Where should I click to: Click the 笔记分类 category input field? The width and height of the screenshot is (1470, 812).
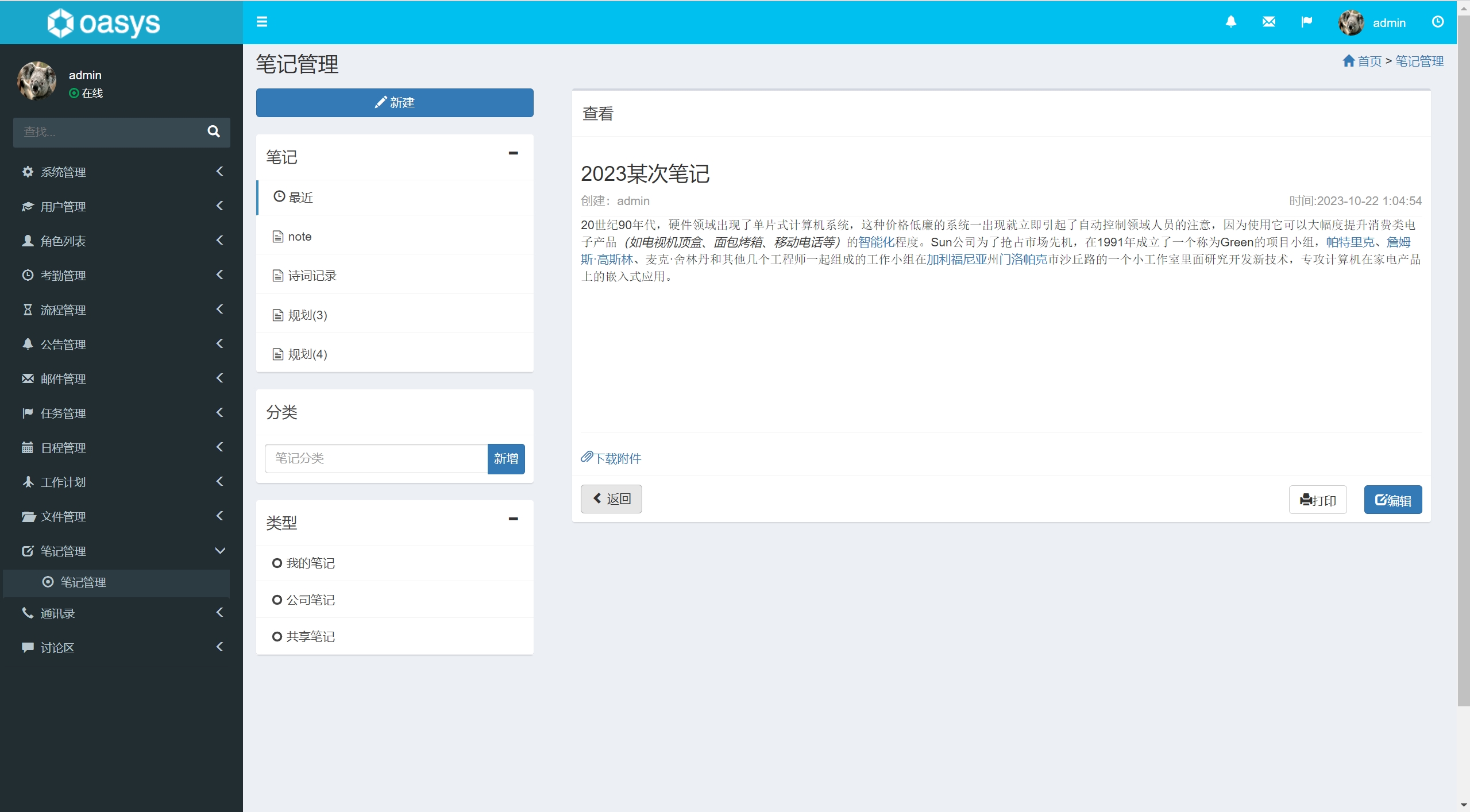pyautogui.click(x=376, y=458)
